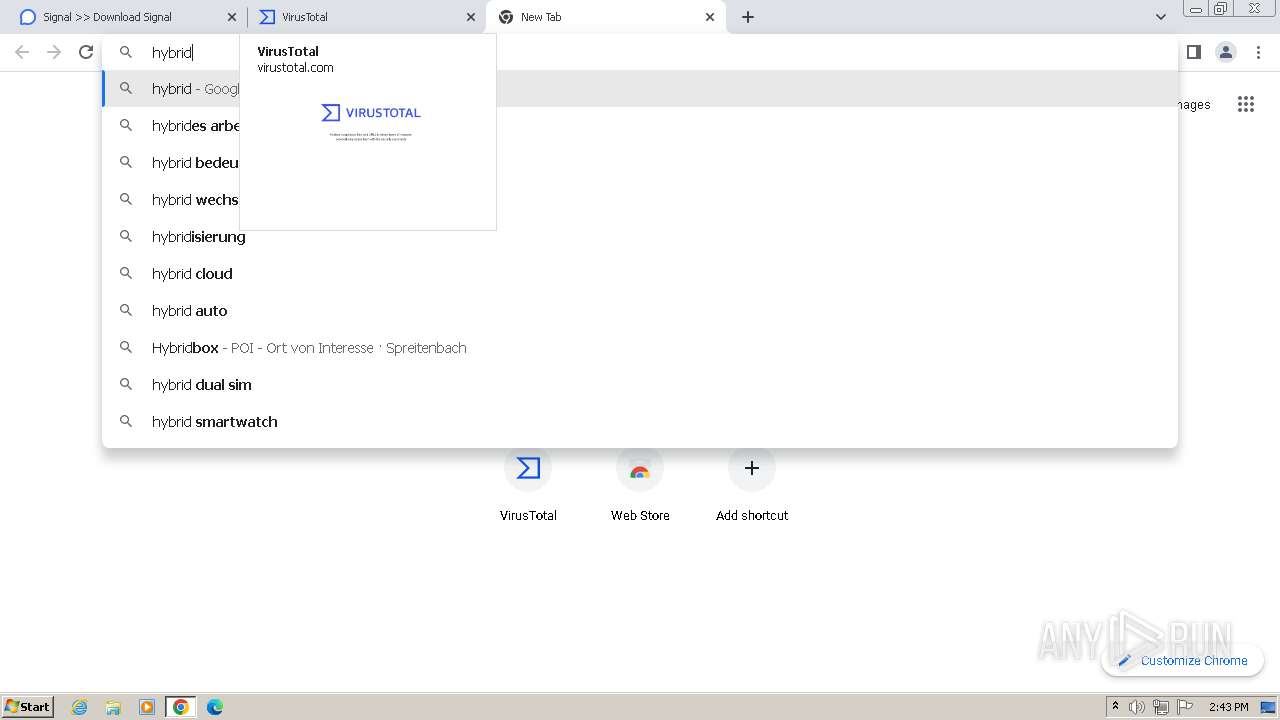Viewport: 1280px width, 720px height.
Task: Open the tab search dropdown
Action: [1160, 17]
